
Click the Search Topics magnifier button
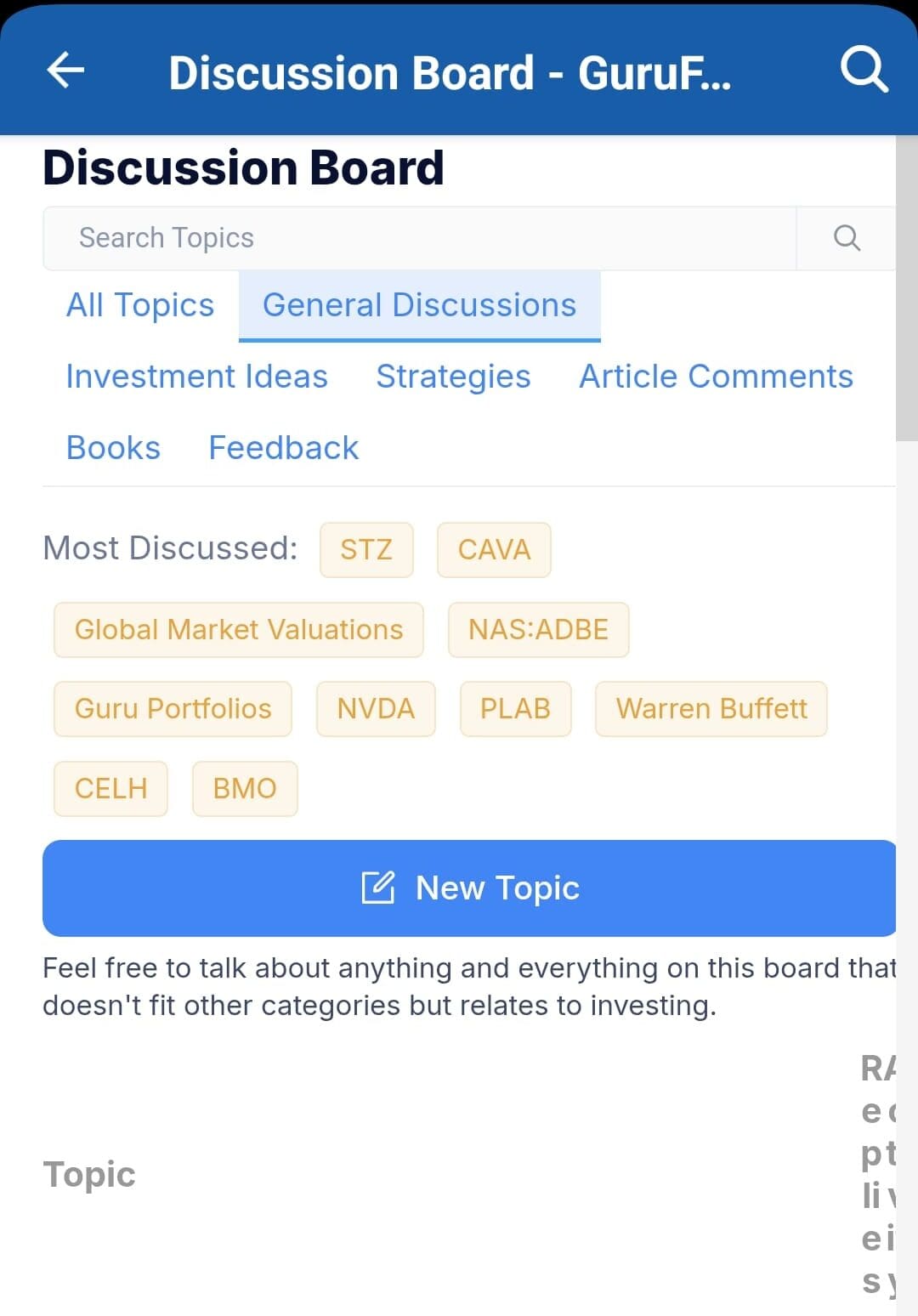click(846, 238)
